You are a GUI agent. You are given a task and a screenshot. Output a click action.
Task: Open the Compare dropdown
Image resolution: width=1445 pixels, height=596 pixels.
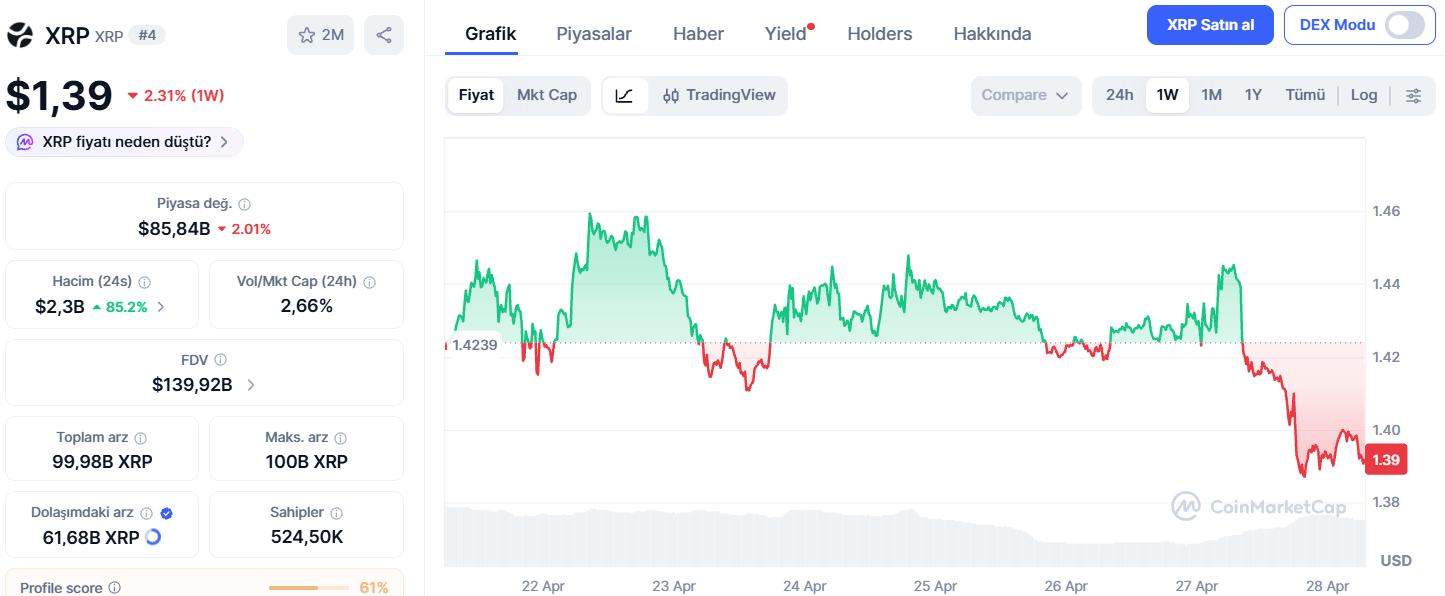[1026, 95]
